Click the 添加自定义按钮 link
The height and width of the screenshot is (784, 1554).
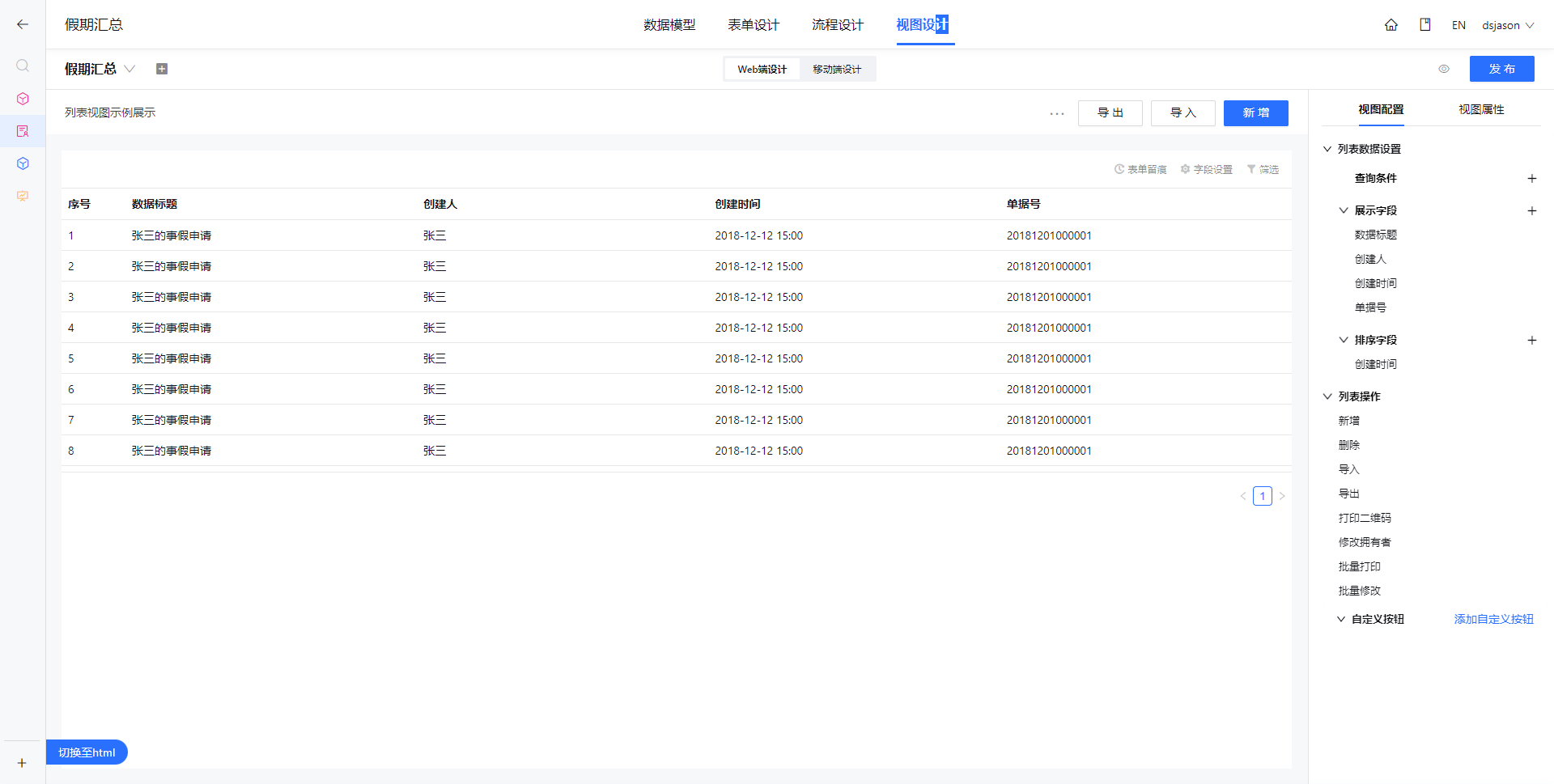1493,619
